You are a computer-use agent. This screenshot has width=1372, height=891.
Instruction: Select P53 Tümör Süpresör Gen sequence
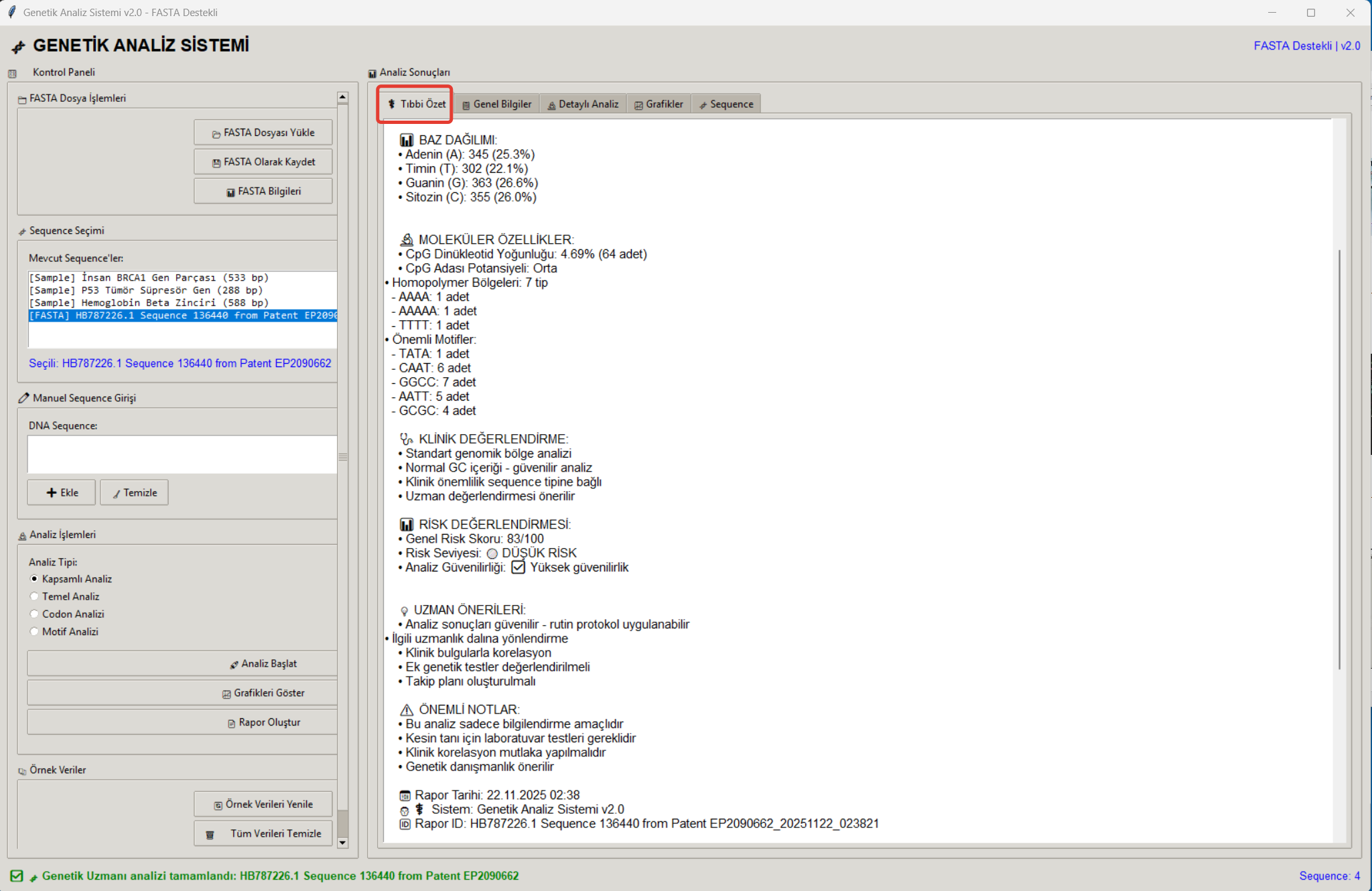tap(145, 290)
